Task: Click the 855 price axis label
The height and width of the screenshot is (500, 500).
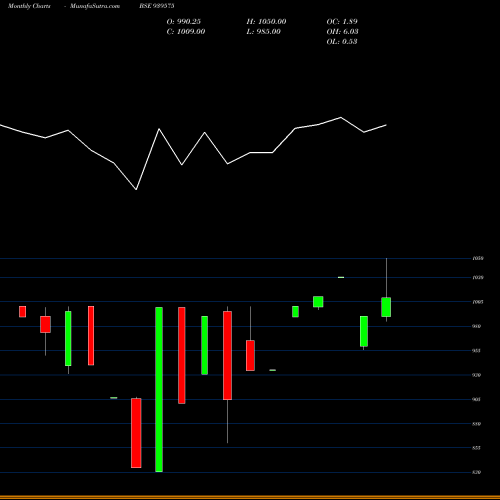Action: [477, 448]
